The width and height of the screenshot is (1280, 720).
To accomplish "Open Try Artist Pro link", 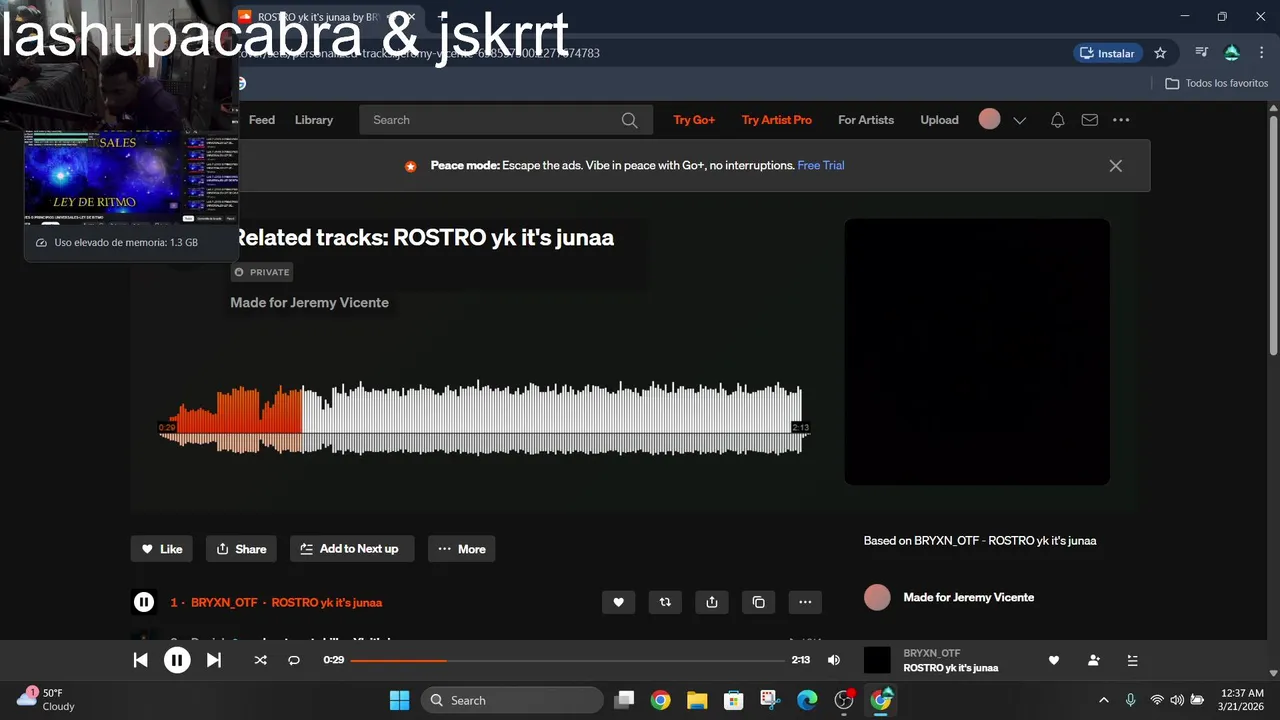I will pyautogui.click(x=777, y=120).
